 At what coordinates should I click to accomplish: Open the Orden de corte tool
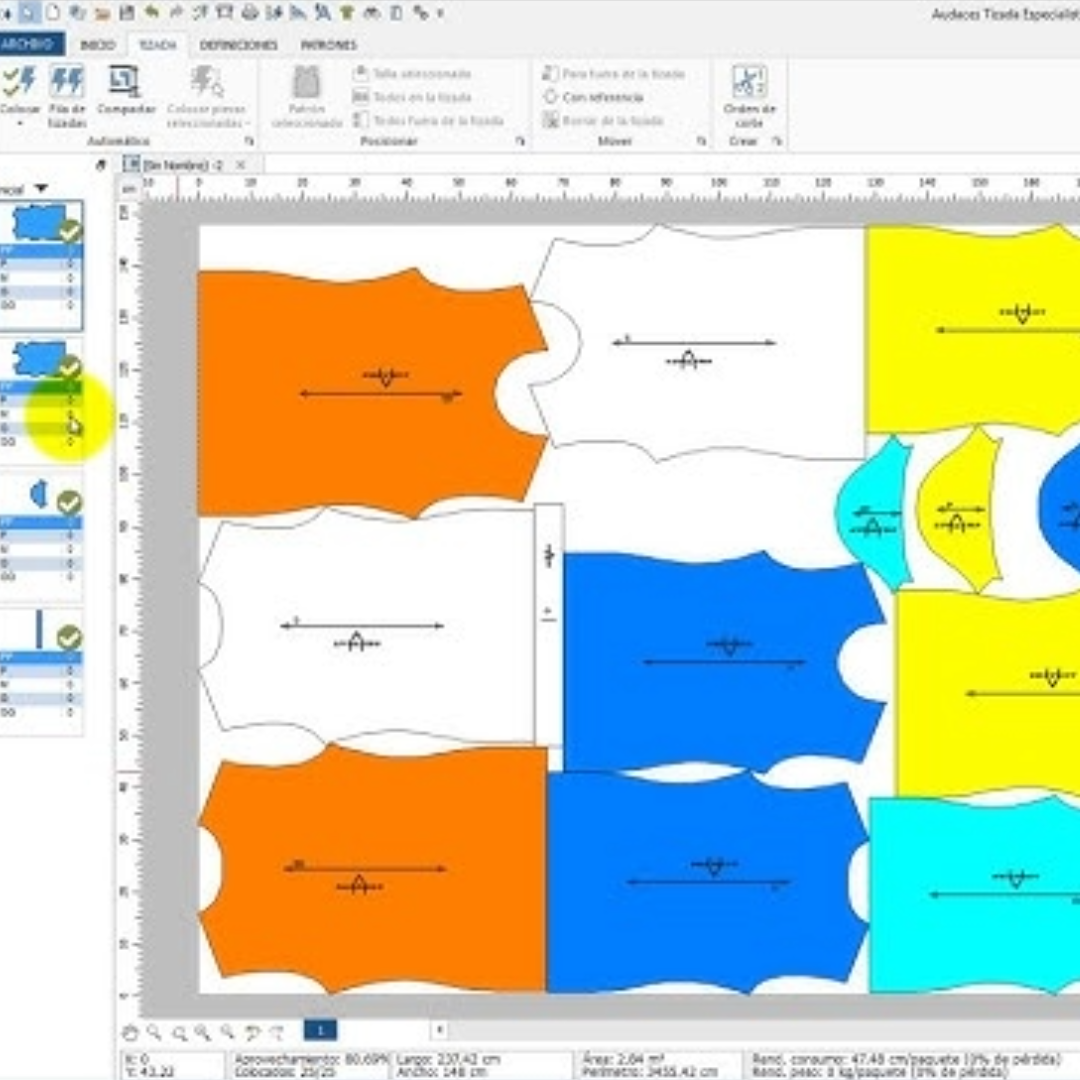pyautogui.click(x=749, y=81)
